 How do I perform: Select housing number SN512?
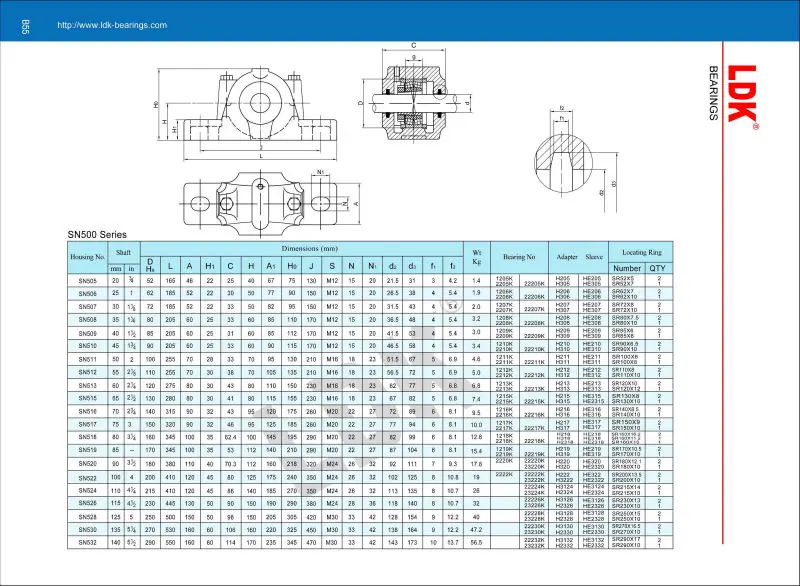click(87, 372)
